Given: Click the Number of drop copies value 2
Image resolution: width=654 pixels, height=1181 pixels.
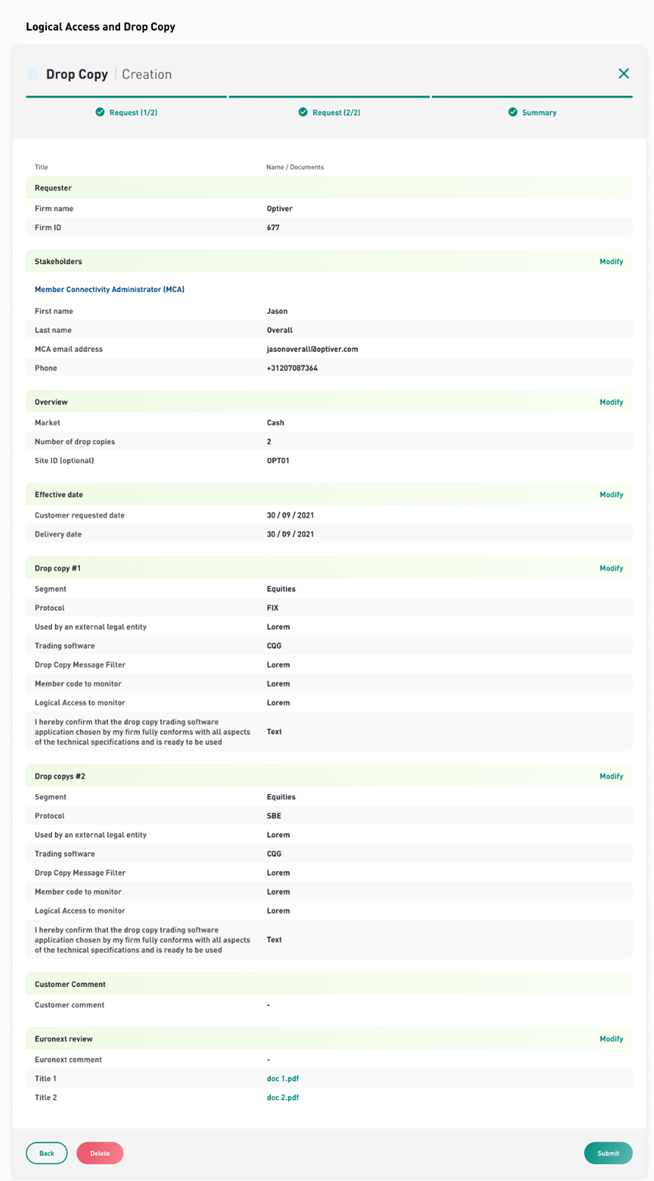Looking at the screenshot, I should (x=269, y=441).
